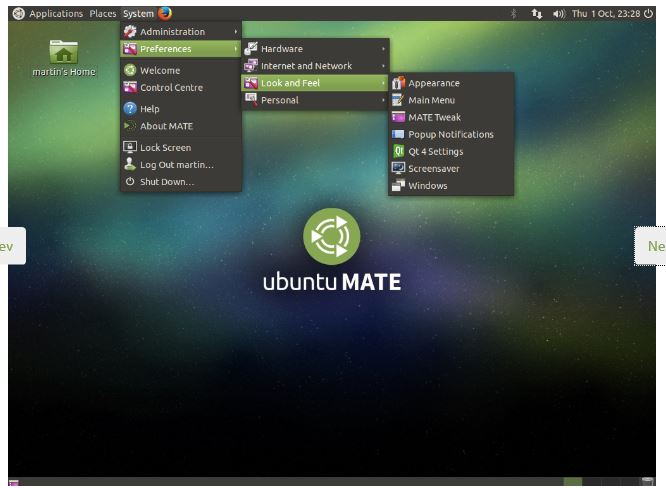Click the MATE Tweak text label
The width and height of the screenshot is (666, 488).
click(x=434, y=117)
